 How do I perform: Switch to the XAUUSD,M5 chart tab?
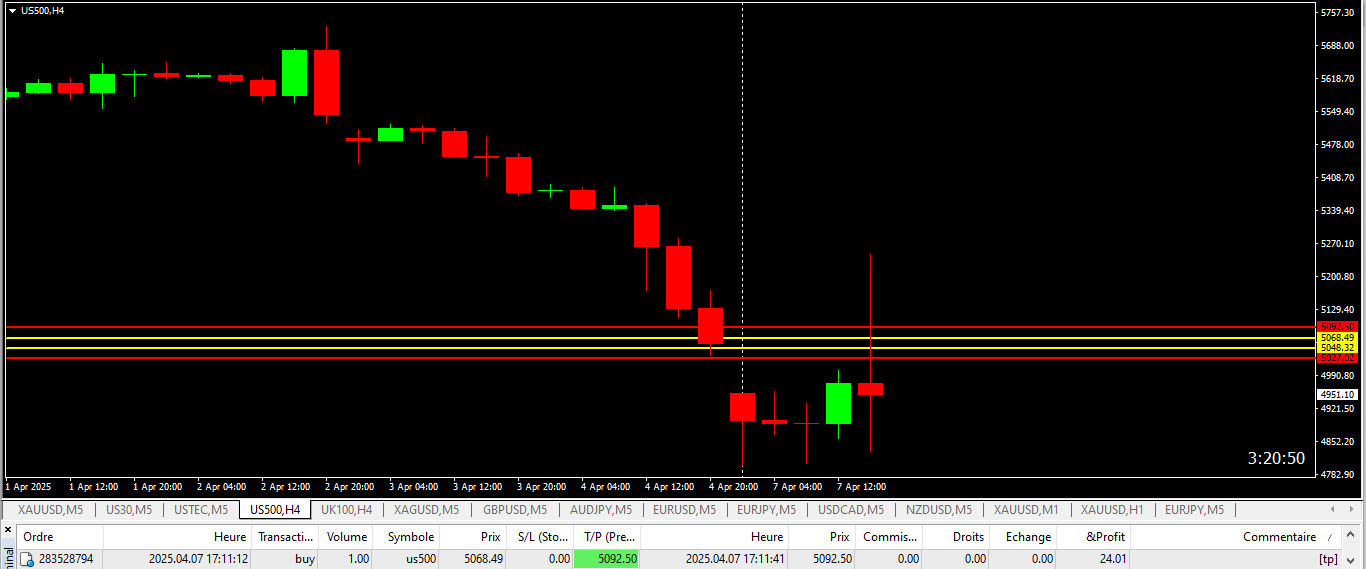click(x=50, y=510)
